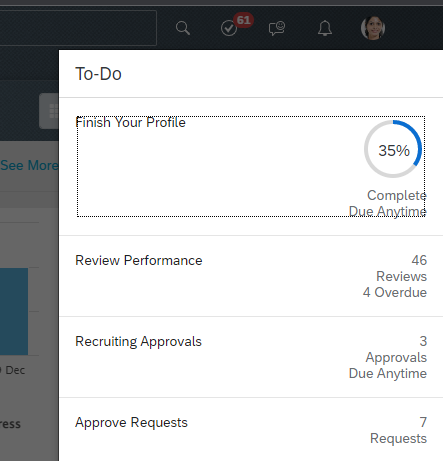Open the user profile avatar
Screen dimensions: 443x461
pos(373,28)
